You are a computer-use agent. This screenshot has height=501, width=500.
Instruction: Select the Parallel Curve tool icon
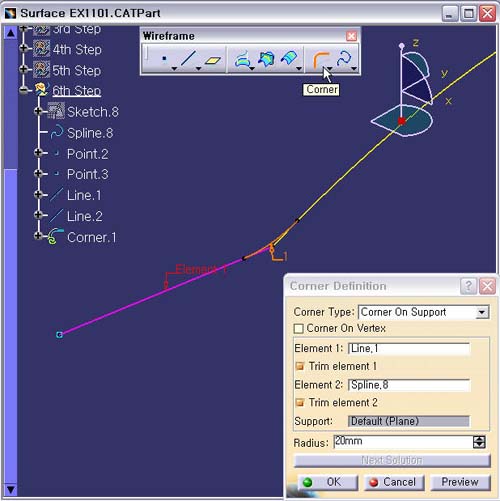289,59
